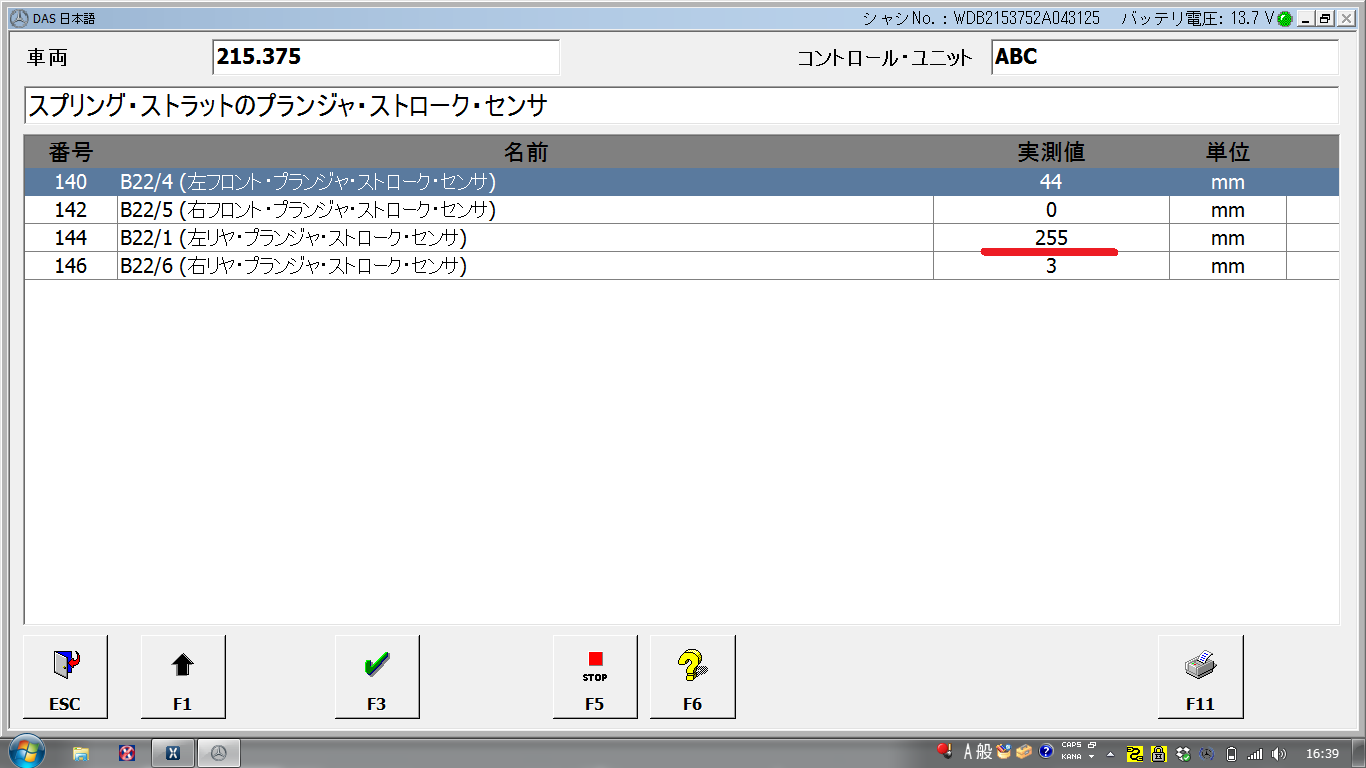The image size is (1366, 768).
Task: Click the control unit field showing ABC
Action: (1164, 57)
